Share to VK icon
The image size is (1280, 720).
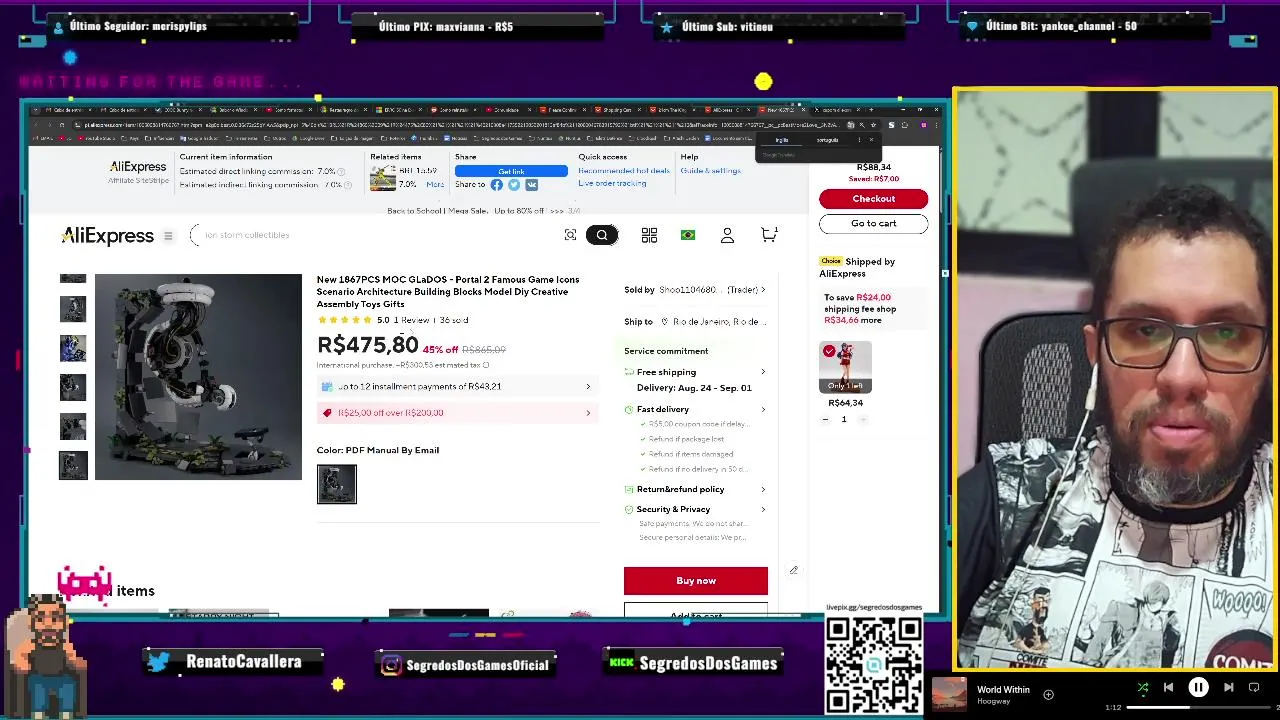pyautogui.click(x=531, y=185)
